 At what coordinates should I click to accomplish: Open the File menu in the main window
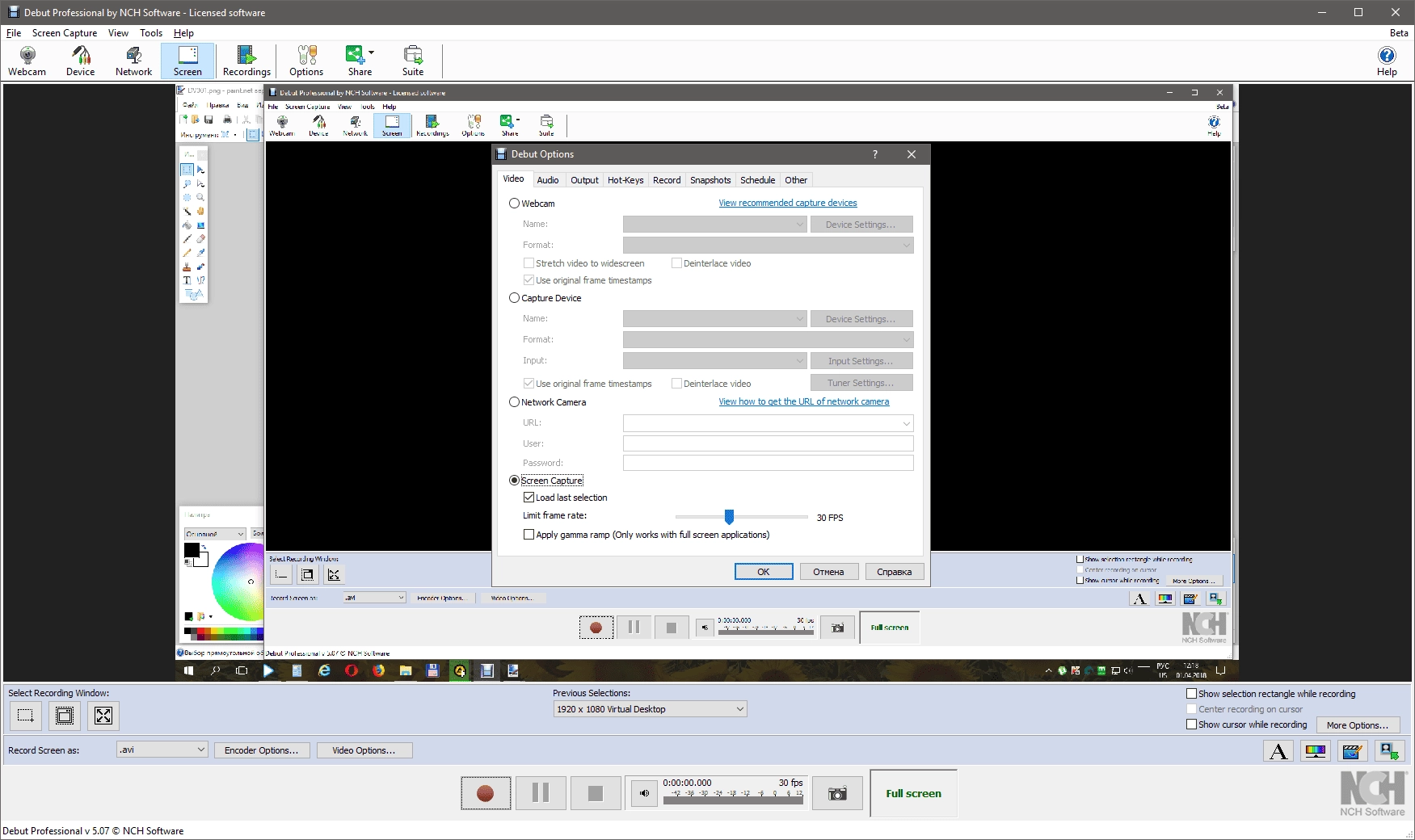click(14, 33)
